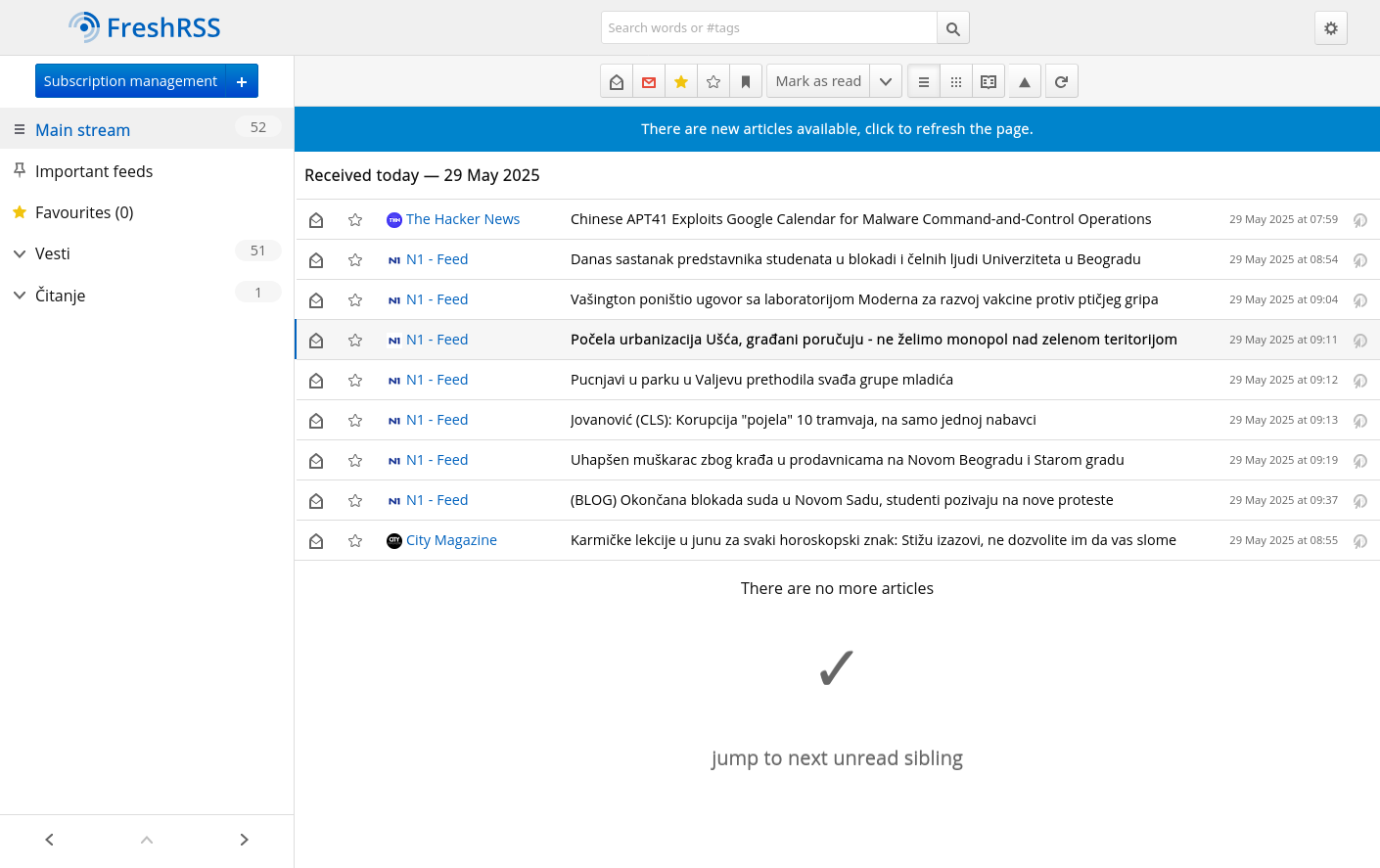Mark Uhapšen muškarac article as read

click(x=316, y=461)
